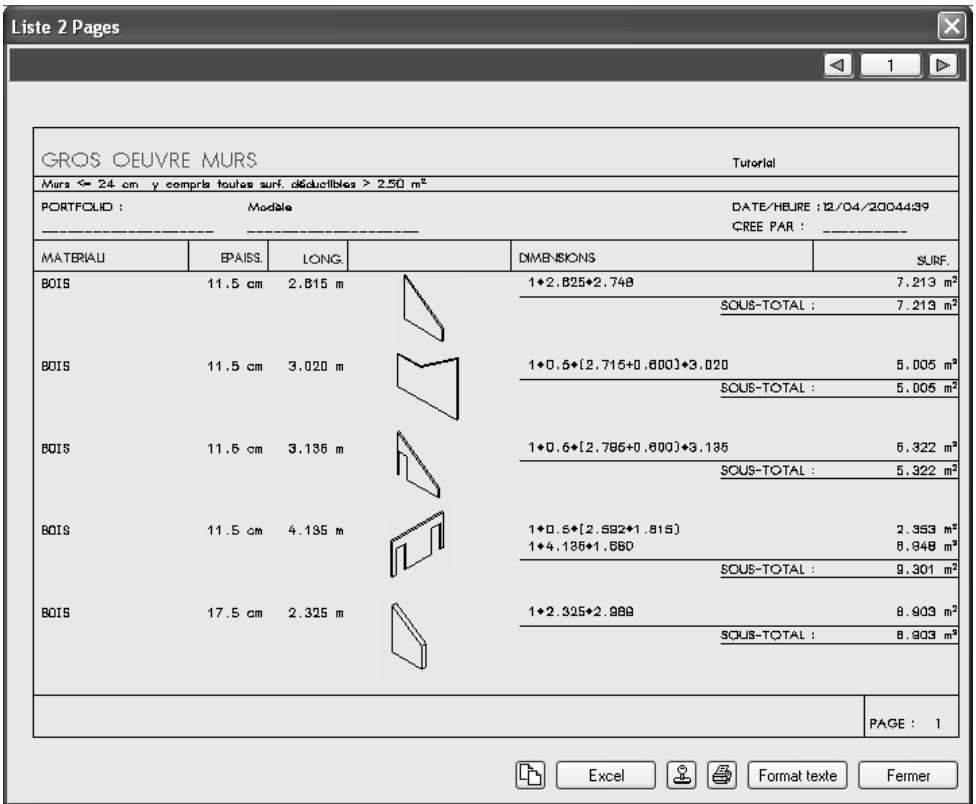Image resolution: width=976 pixels, height=804 pixels.
Task: Select the wall thumbnail for 4.135 m row
Action: pyautogui.click(x=418, y=544)
